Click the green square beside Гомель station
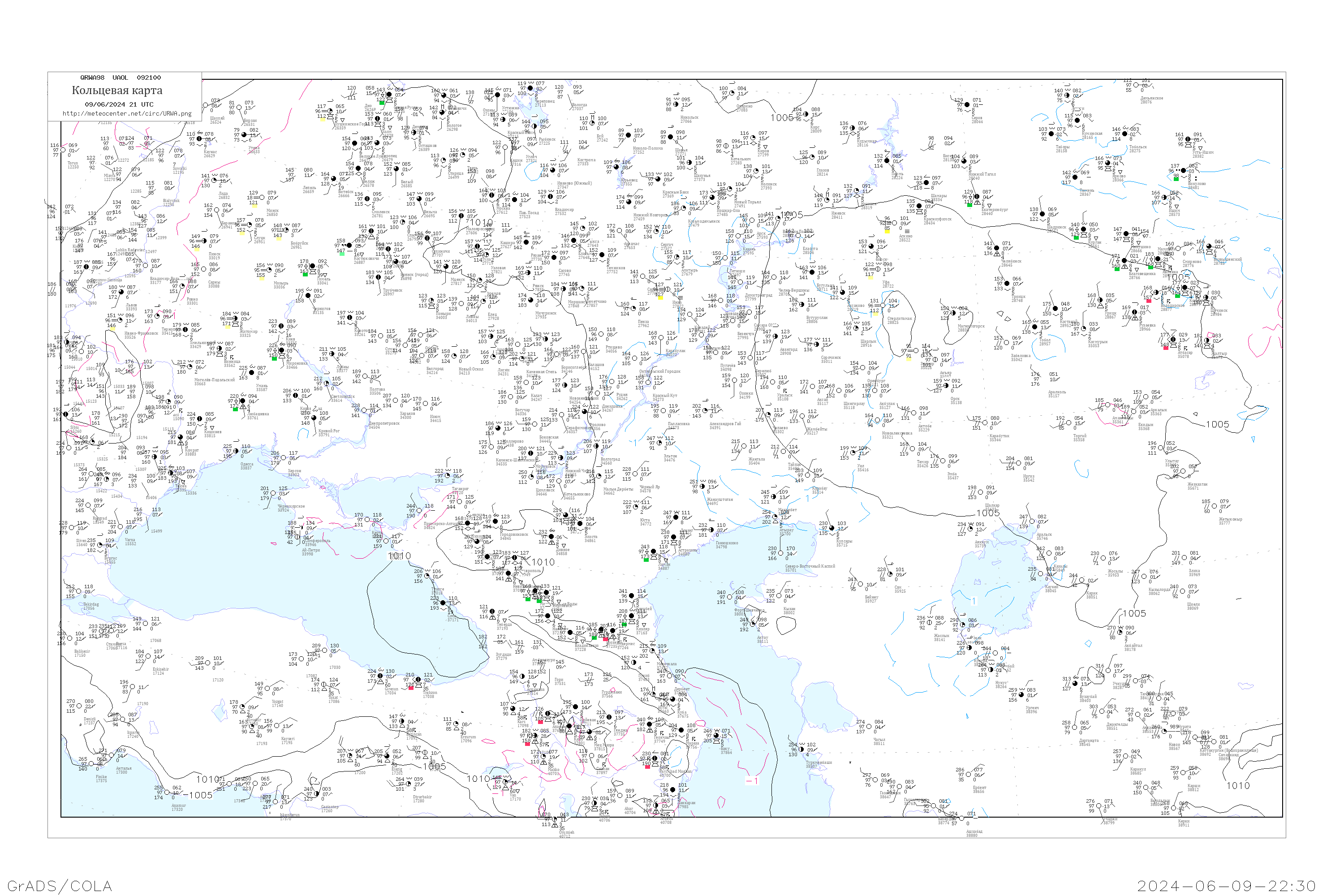The image size is (1344, 896). pos(306,274)
